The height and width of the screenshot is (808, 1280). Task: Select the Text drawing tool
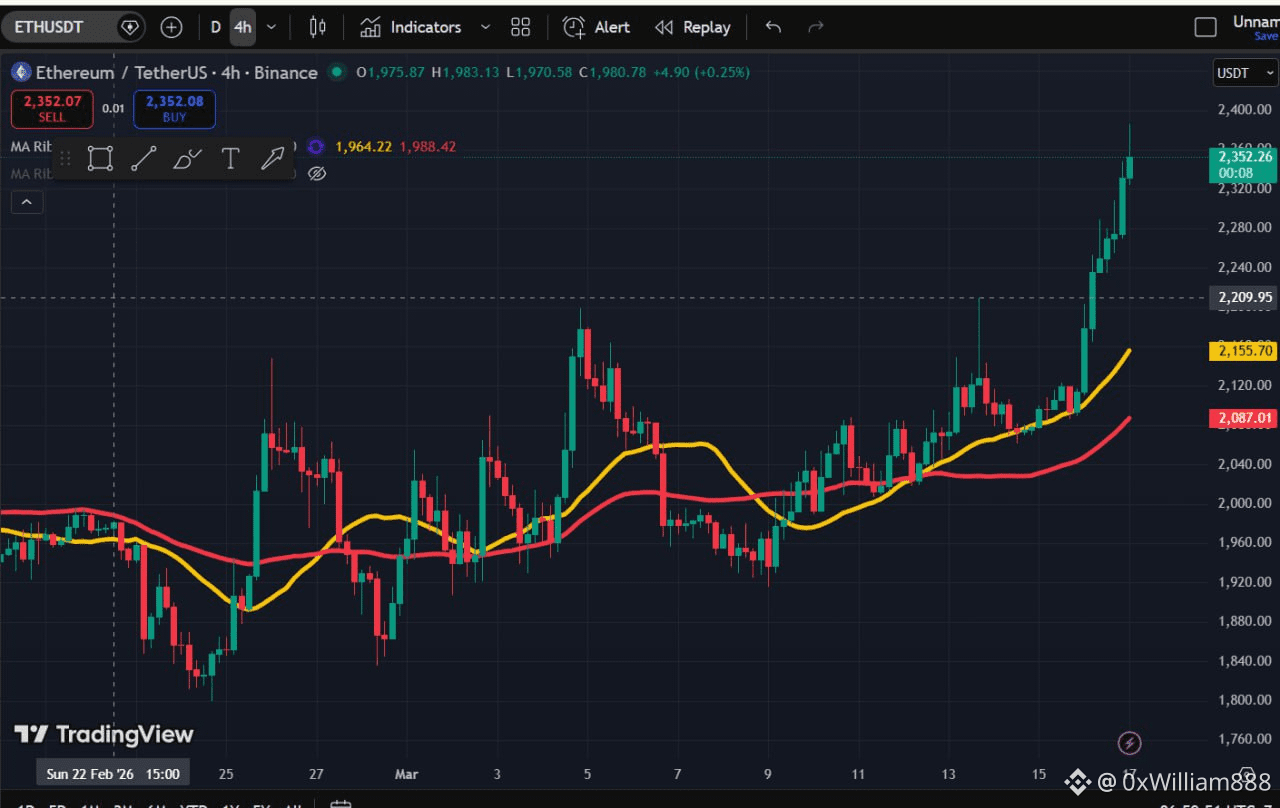pos(230,159)
